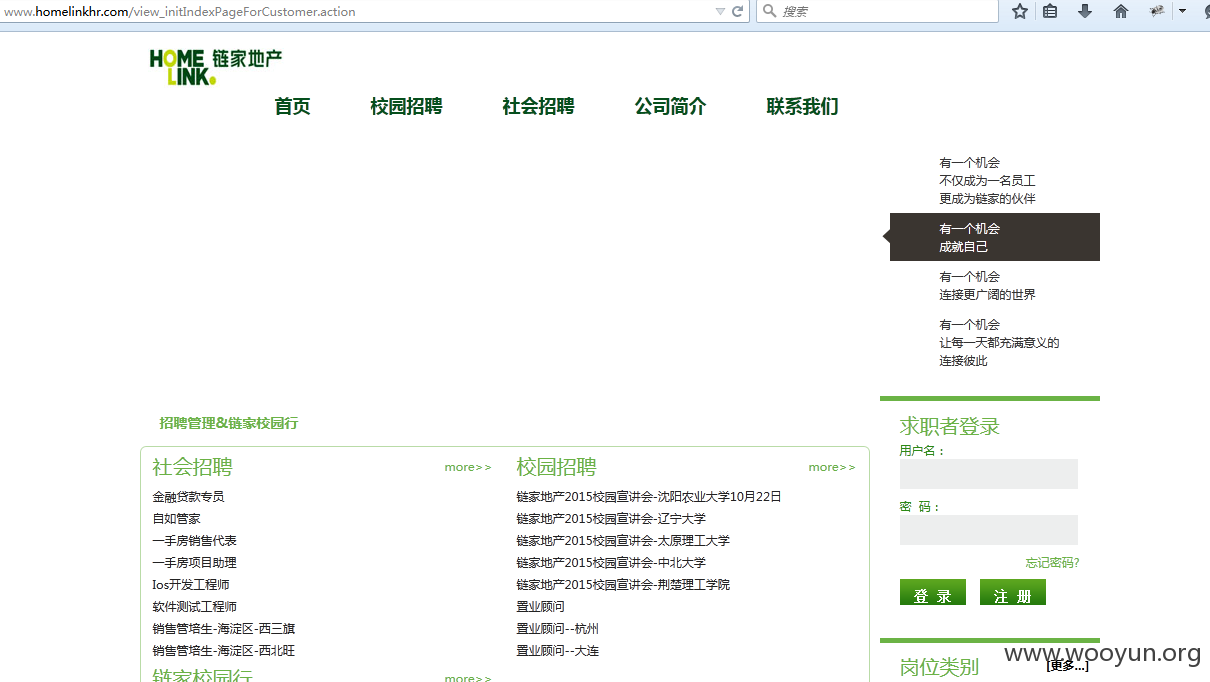1210x682 pixels.
Task: Open the 一手房项目助理 job listing
Action: 194,563
